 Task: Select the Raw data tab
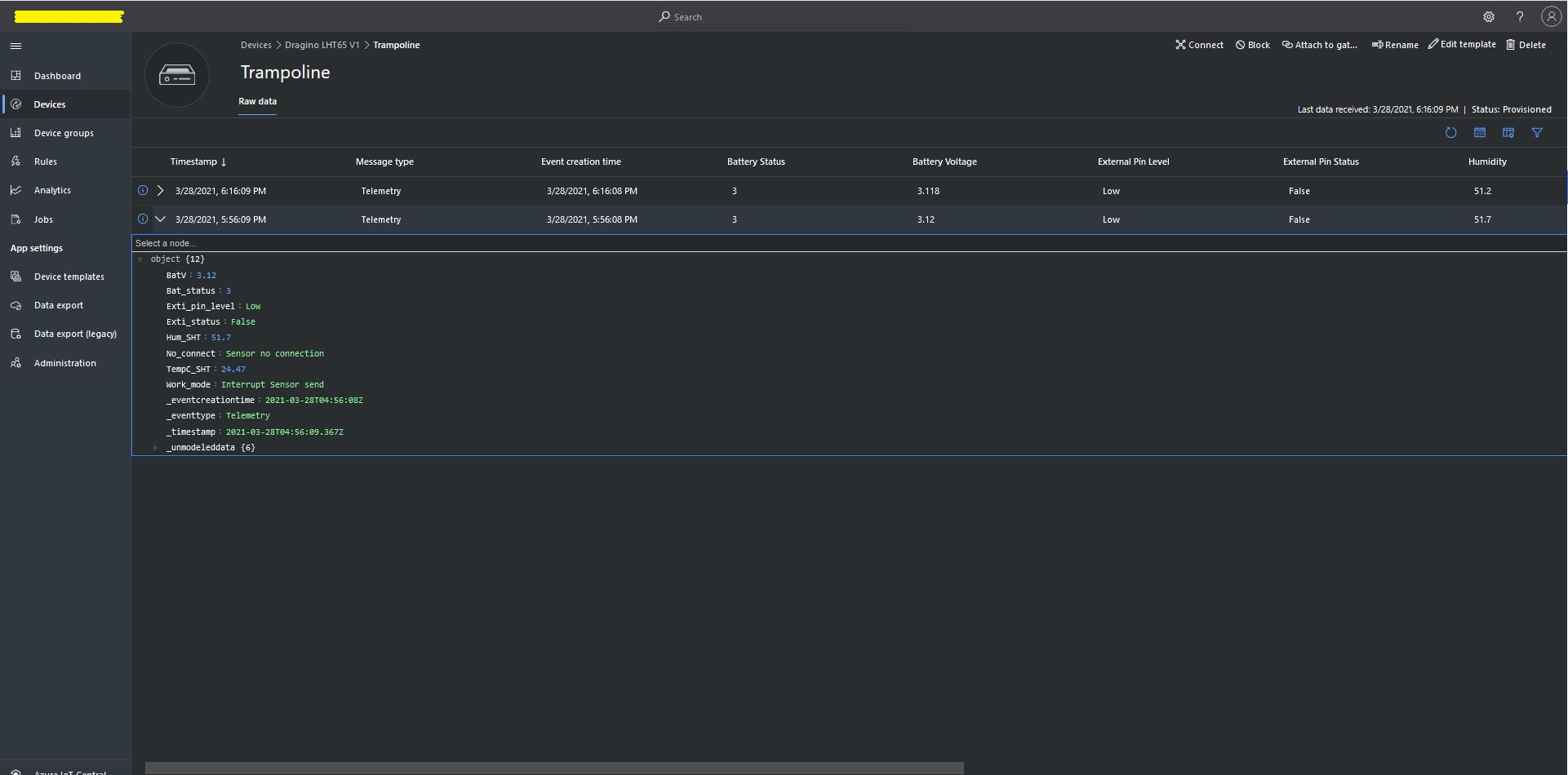257,102
